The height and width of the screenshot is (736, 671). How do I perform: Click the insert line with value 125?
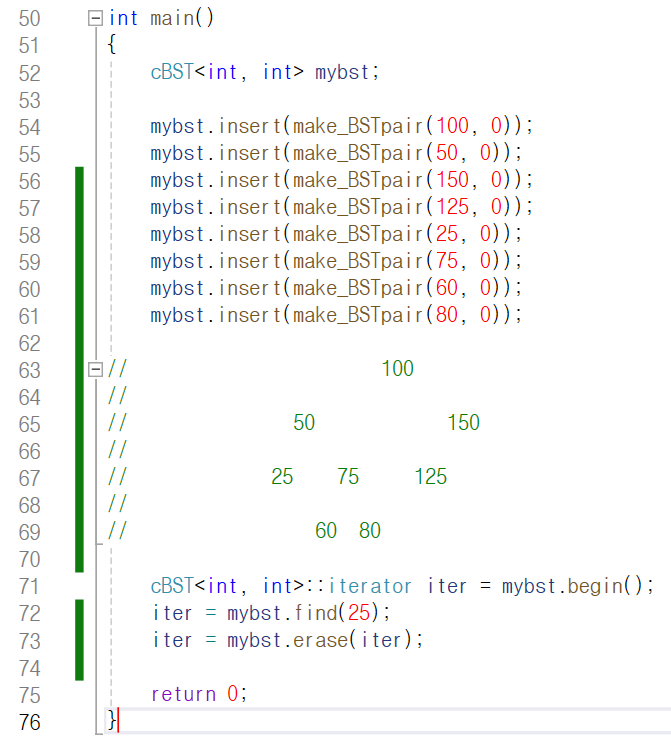[342, 207]
